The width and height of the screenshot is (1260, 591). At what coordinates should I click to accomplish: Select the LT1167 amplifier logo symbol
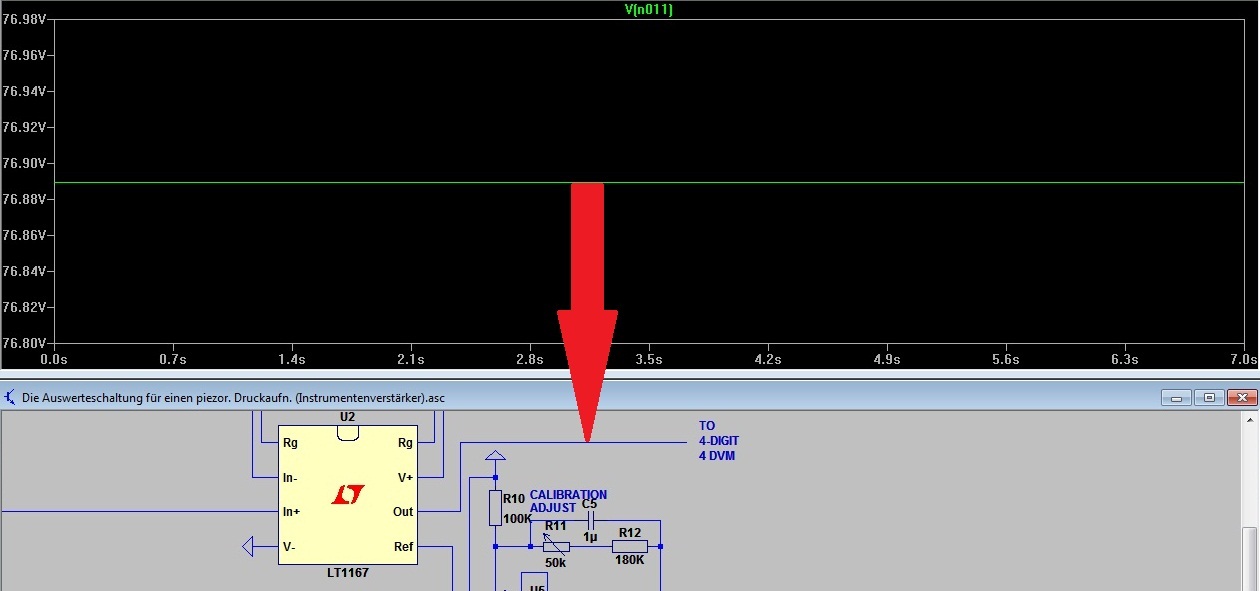348,494
